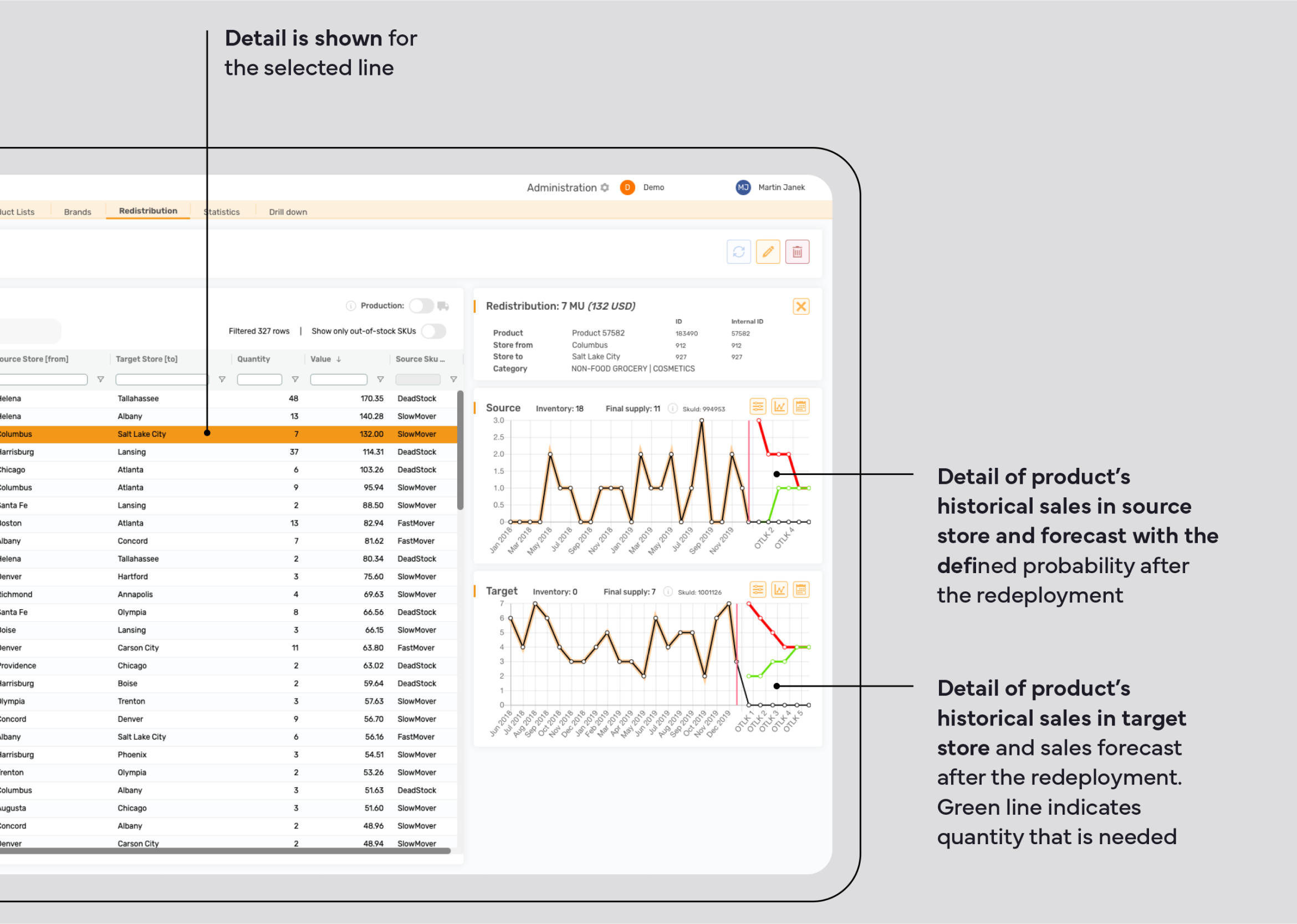Select the Trenton row valued 57.63

pos(228,702)
